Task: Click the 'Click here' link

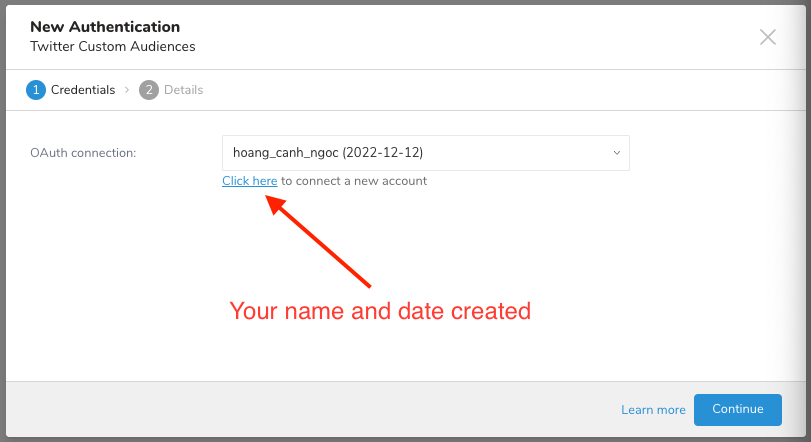Action: (249, 181)
